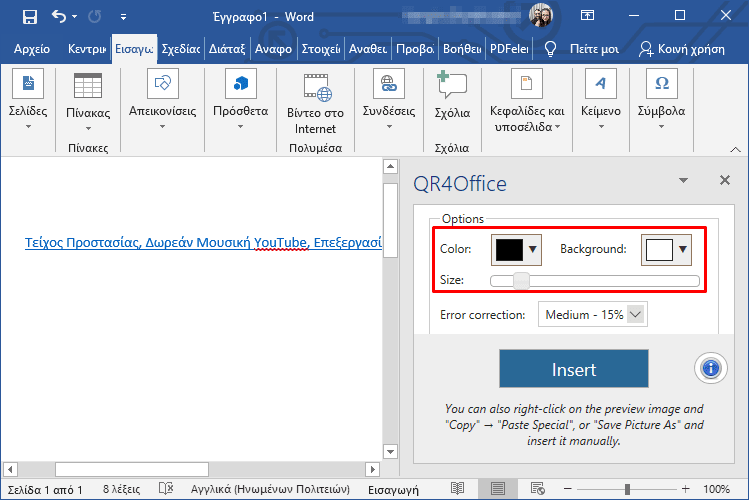Collapse the ribbon with the chevron

click(x=736, y=149)
